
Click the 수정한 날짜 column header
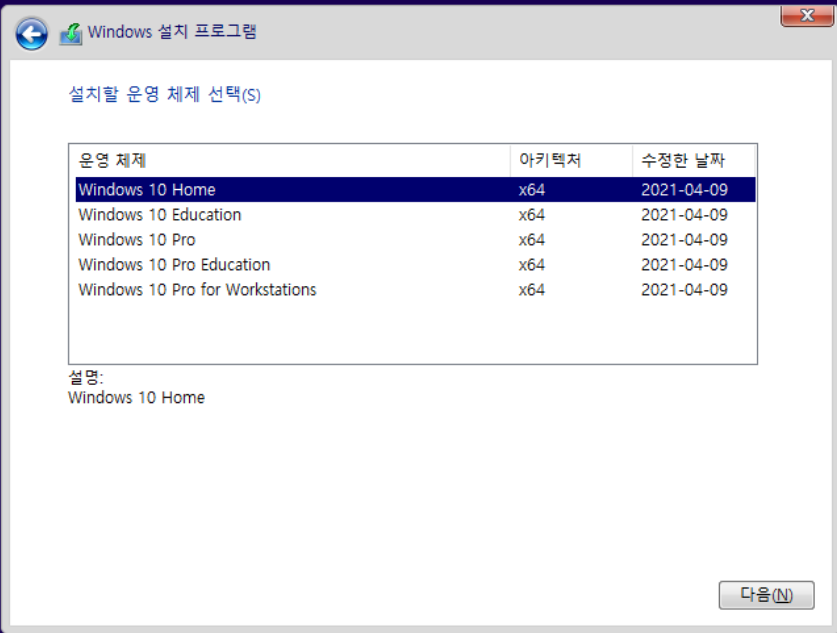(693, 160)
